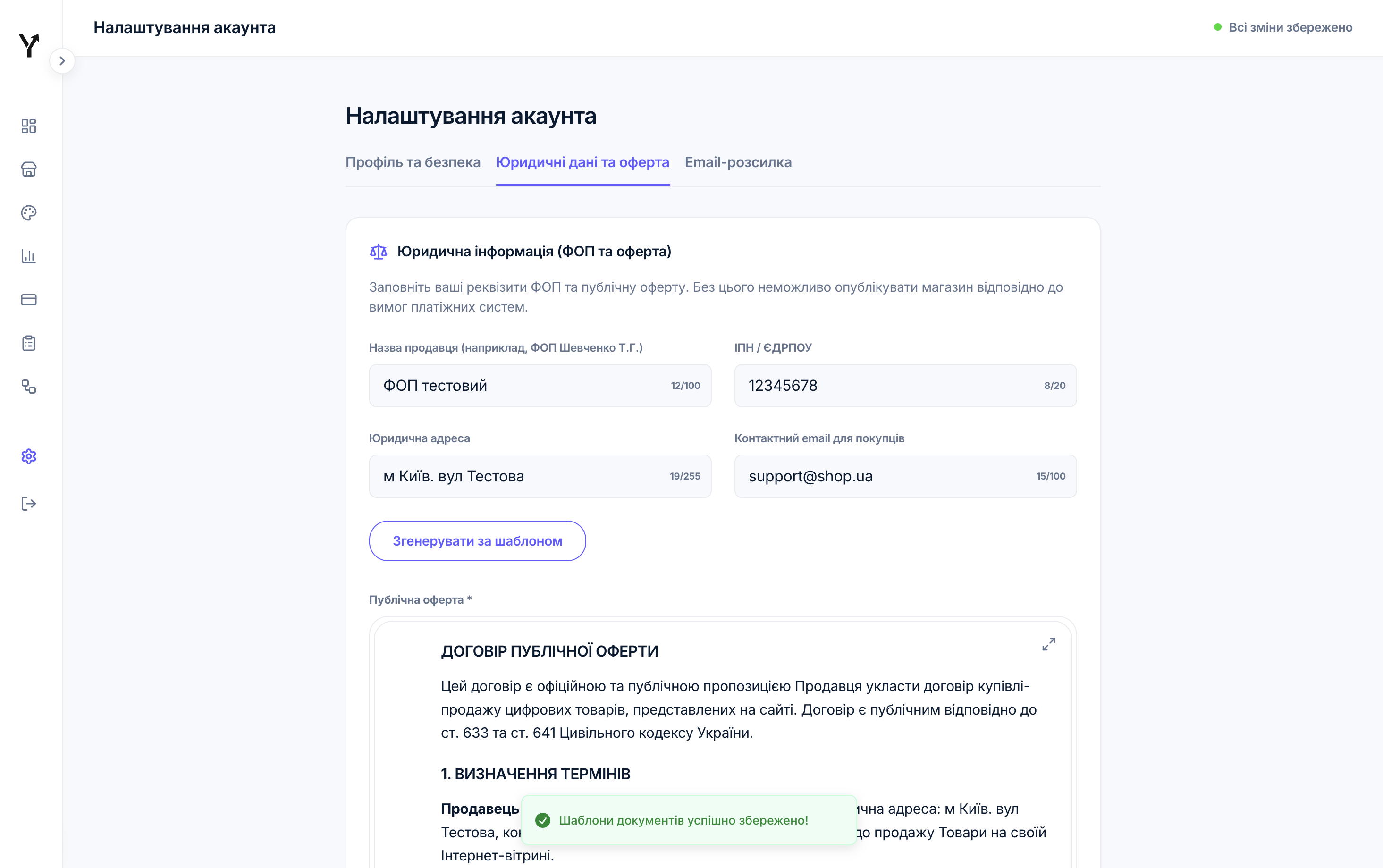Expand the sidebar with chevron button
This screenshot has width=1383, height=868.
(62, 61)
